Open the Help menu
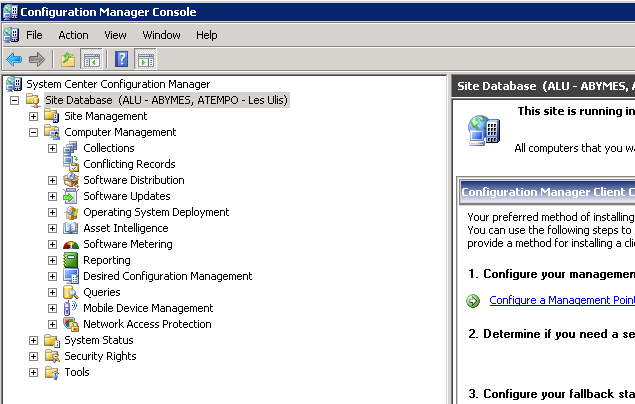 click(x=207, y=35)
